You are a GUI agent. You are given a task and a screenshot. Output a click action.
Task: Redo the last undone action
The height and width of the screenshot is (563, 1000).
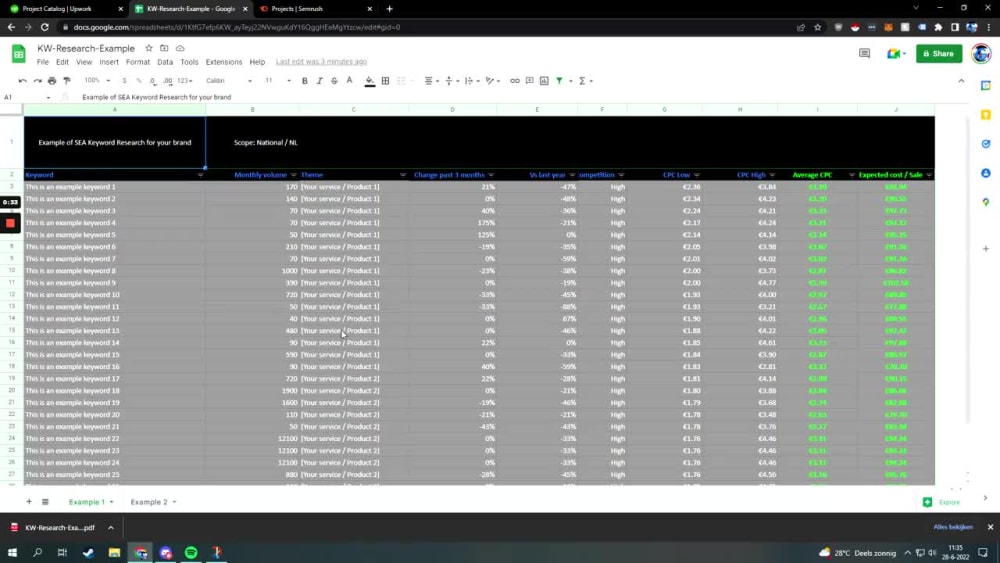tap(38, 81)
